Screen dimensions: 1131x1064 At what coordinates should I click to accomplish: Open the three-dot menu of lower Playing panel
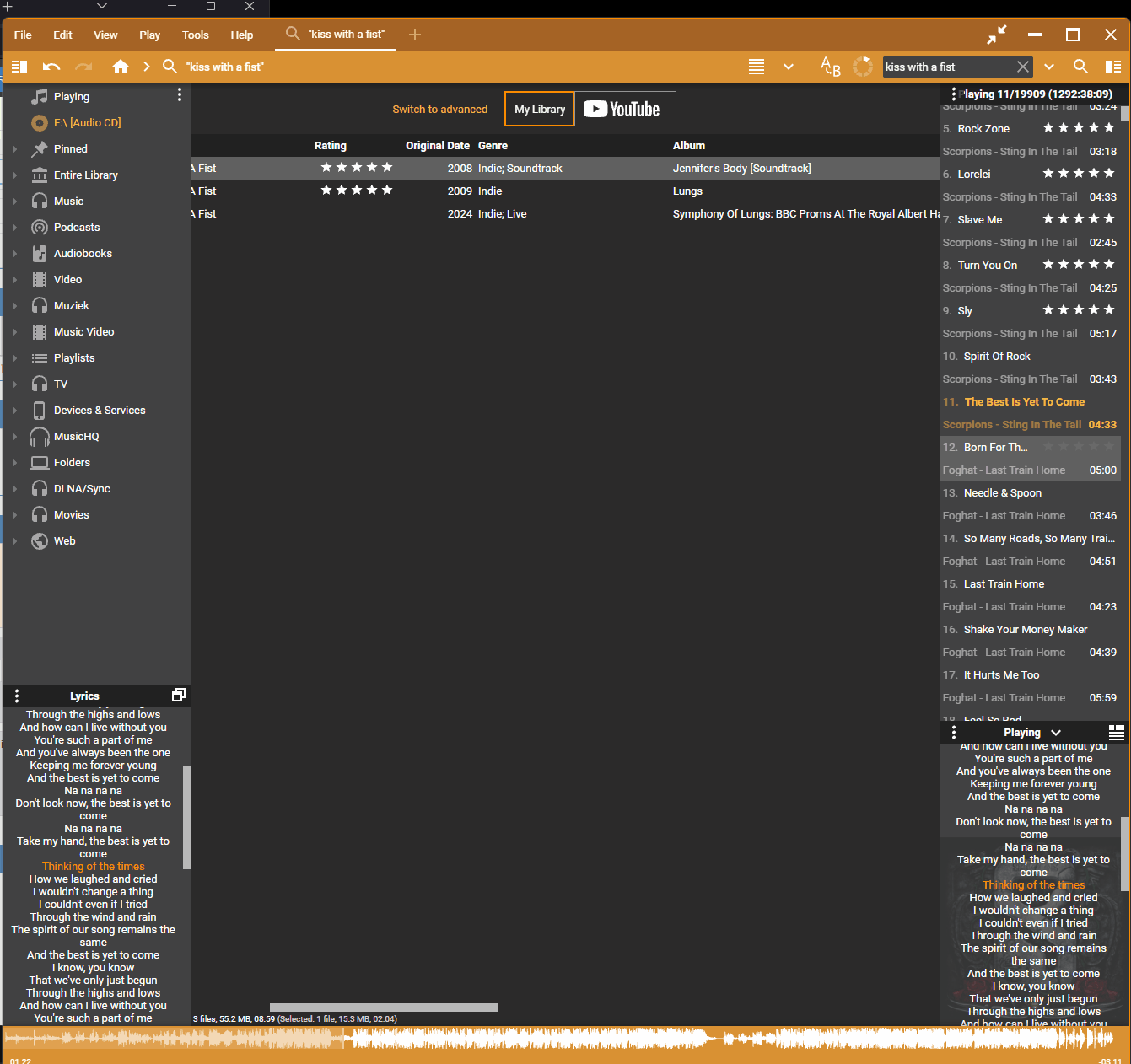click(954, 732)
